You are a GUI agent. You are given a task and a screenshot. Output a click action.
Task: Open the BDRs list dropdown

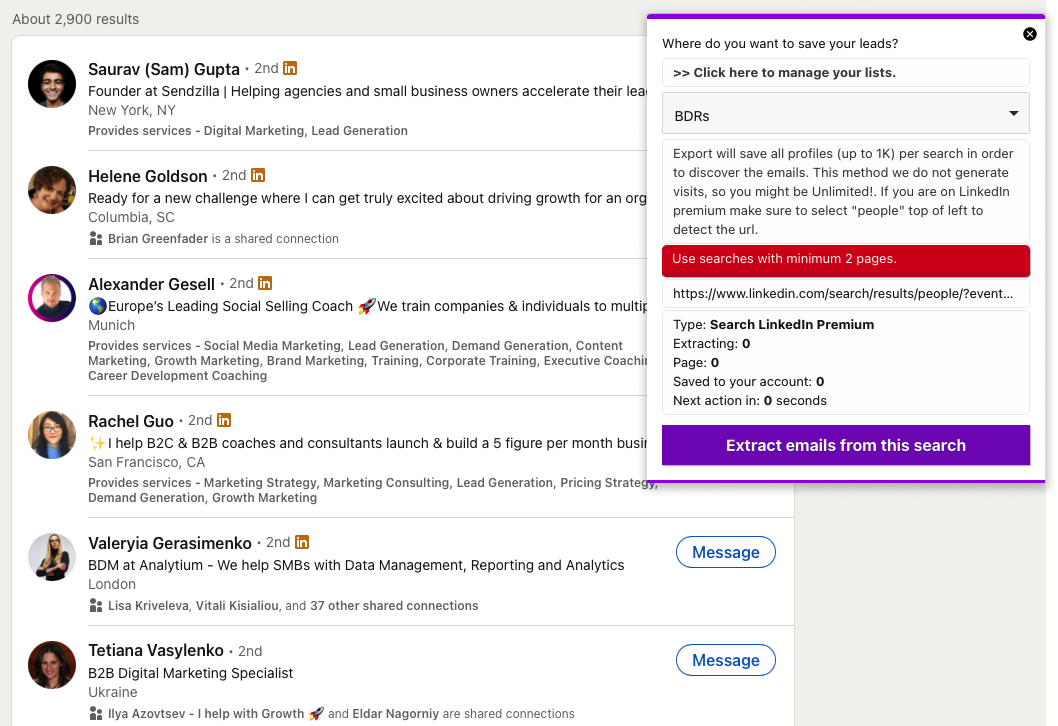tap(845, 115)
